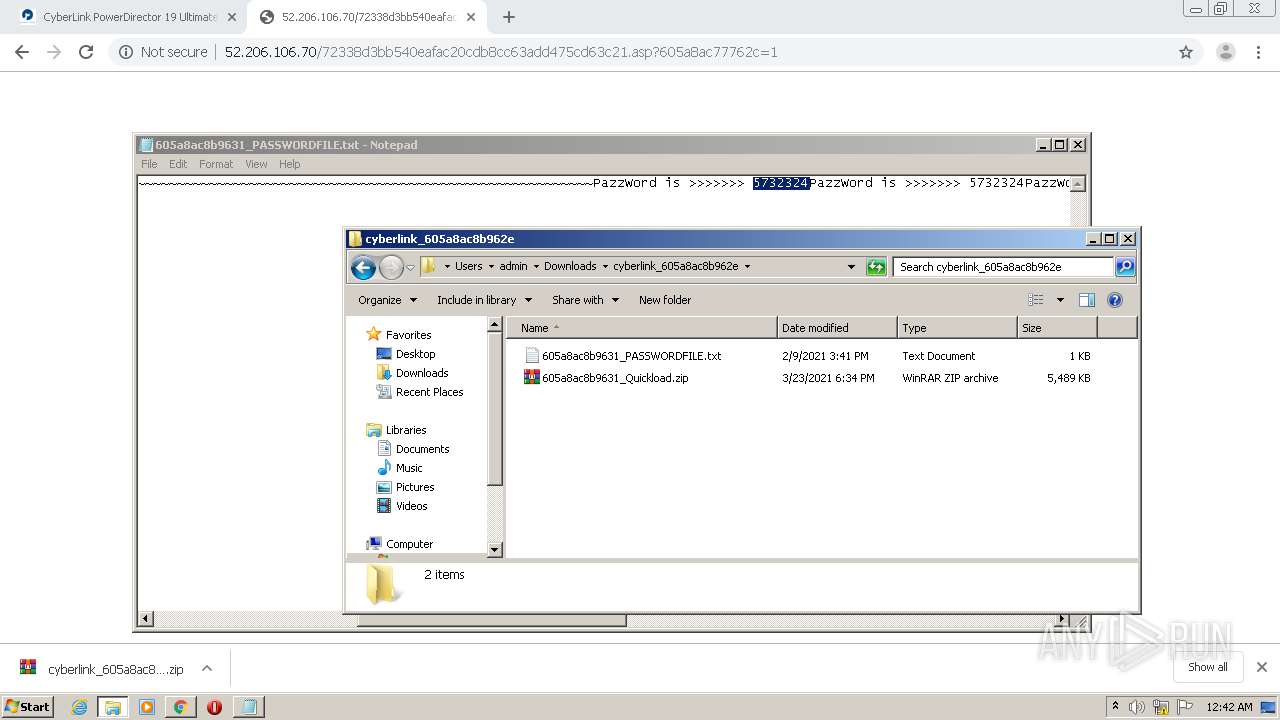Show hidden system tray icons
This screenshot has height=720, width=1280.
click(1115, 706)
